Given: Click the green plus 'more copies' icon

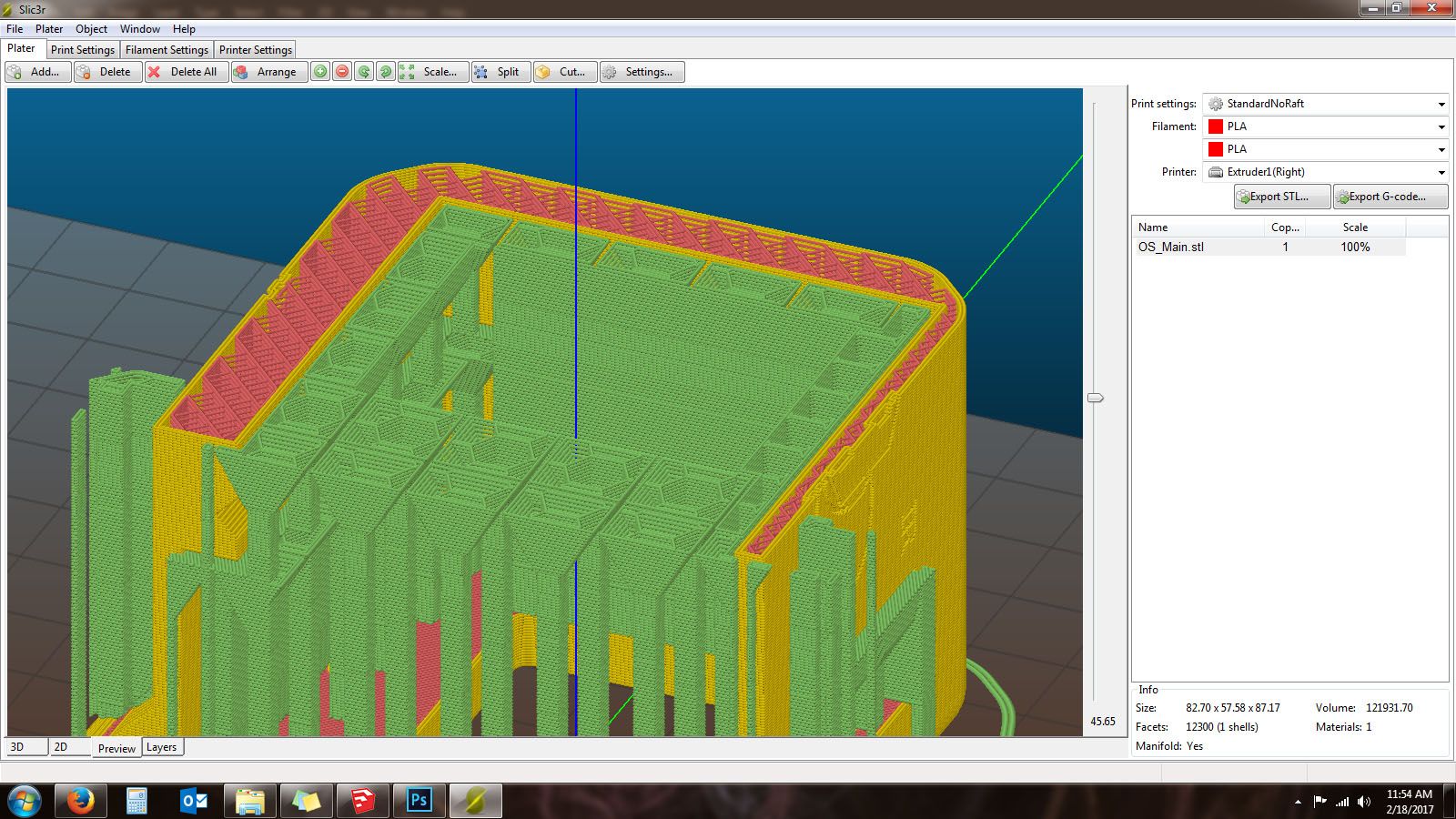Looking at the screenshot, I should coord(320,72).
